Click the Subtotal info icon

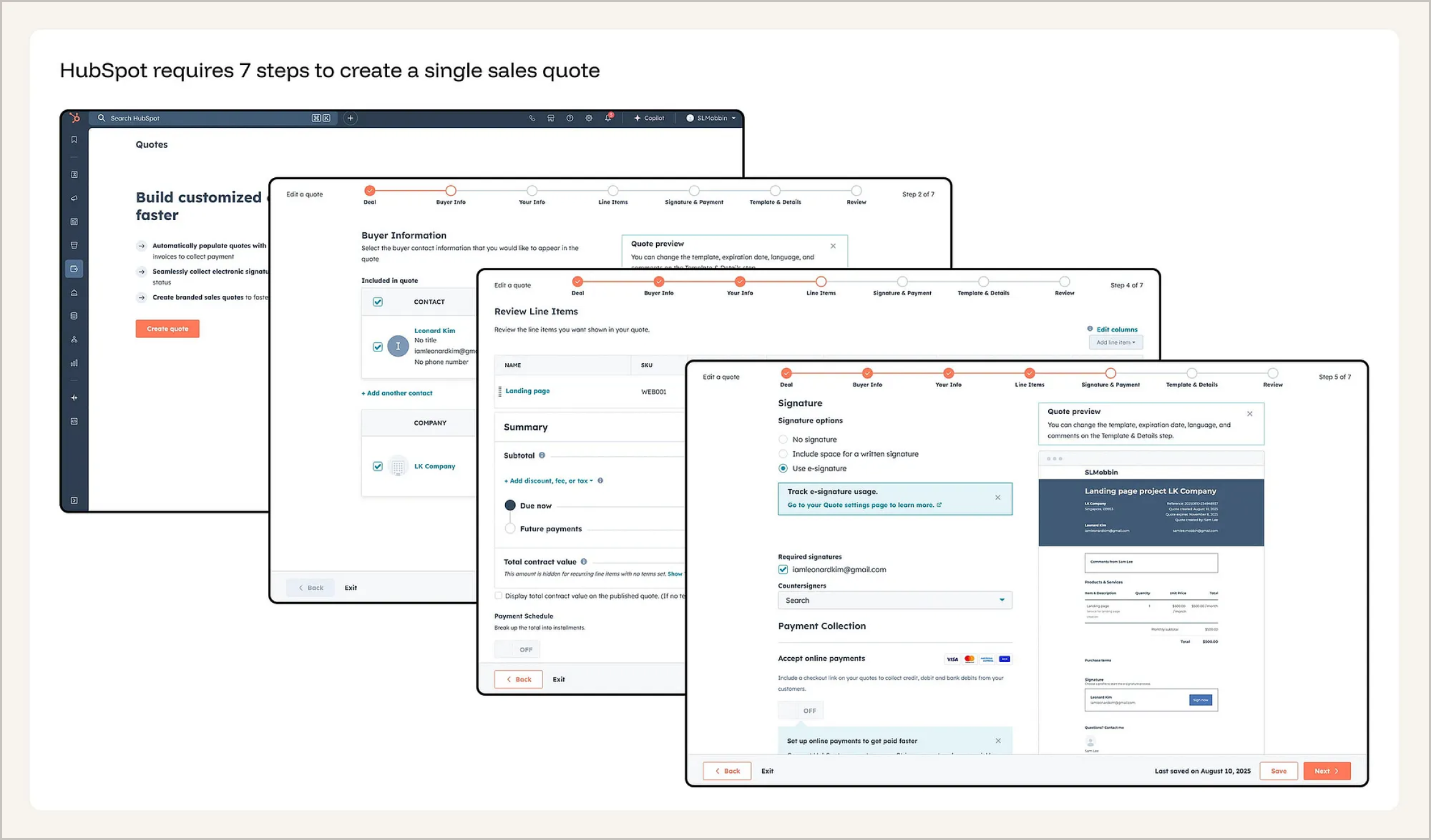(x=542, y=455)
